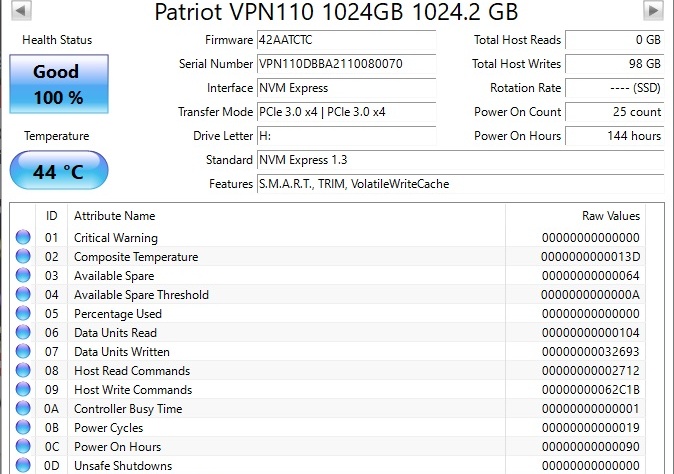
Task: Click Power On Hours value 144 hours
Action: coord(615,136)
